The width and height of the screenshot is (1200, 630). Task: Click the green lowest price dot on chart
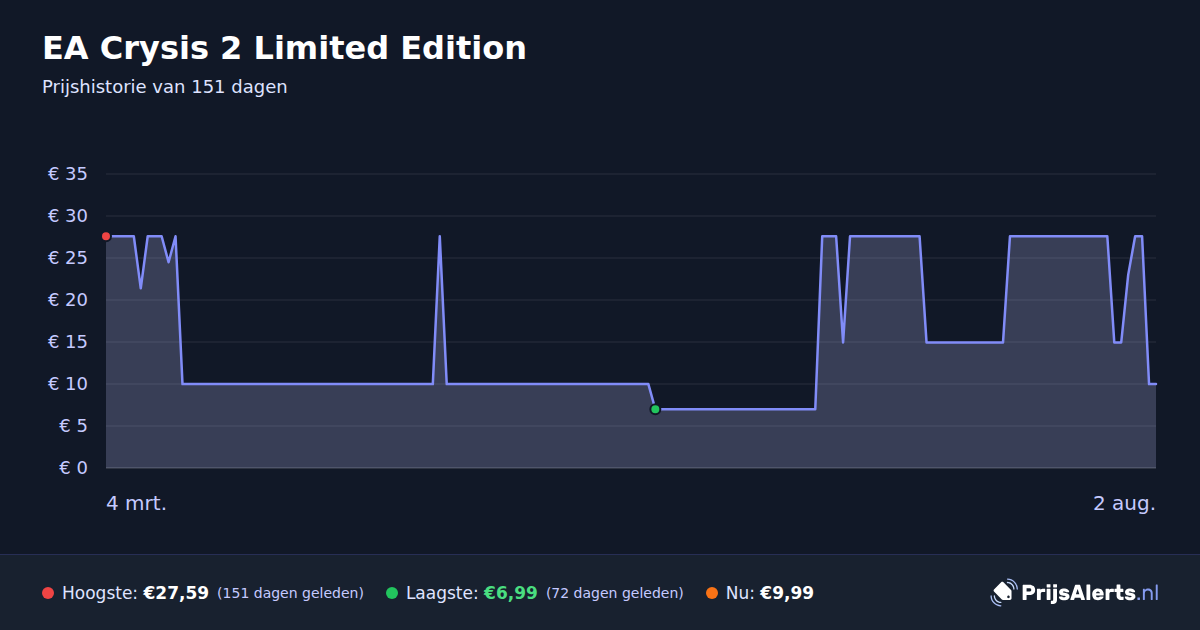pos(655,409)
